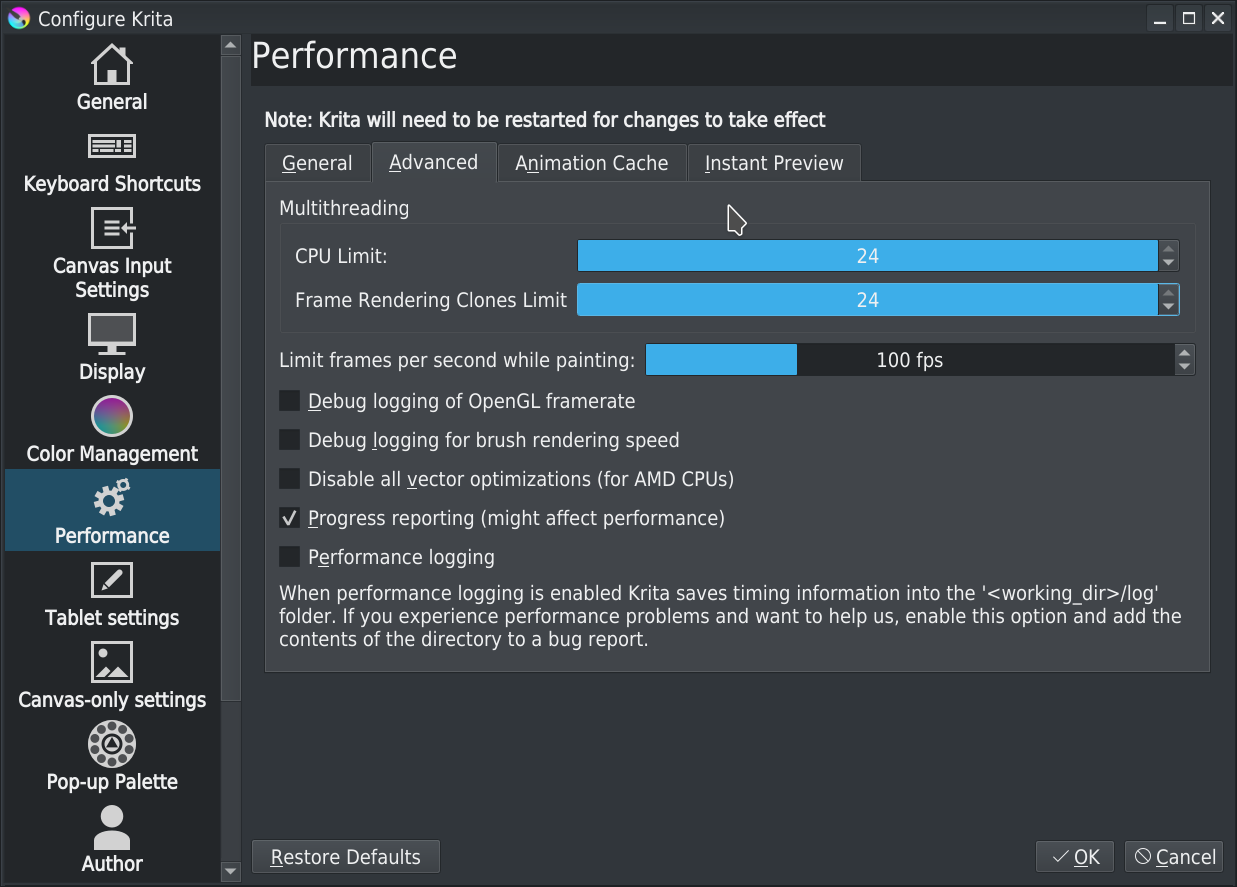The image size is (1237, 887).
Task: Select the Pop-up Palette icon
Action: click(x=111, y=744)
